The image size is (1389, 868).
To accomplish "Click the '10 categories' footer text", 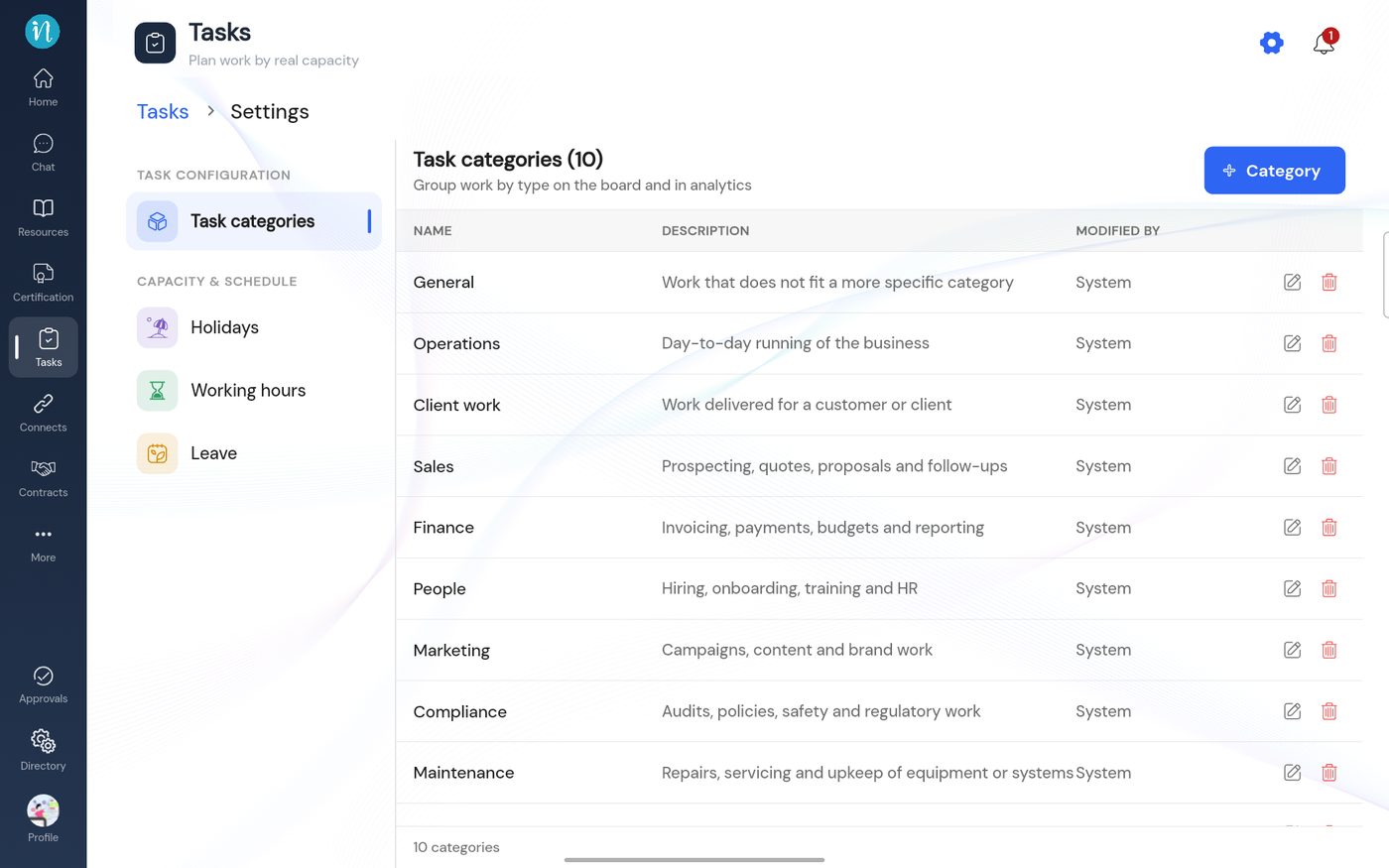I will 456,847.
